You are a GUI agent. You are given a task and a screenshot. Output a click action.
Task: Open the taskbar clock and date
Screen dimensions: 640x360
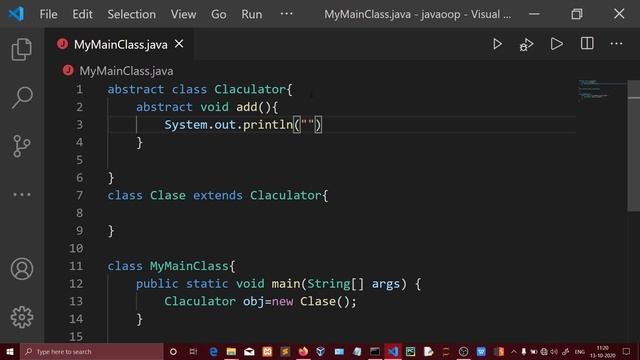(x=603, y=351)
